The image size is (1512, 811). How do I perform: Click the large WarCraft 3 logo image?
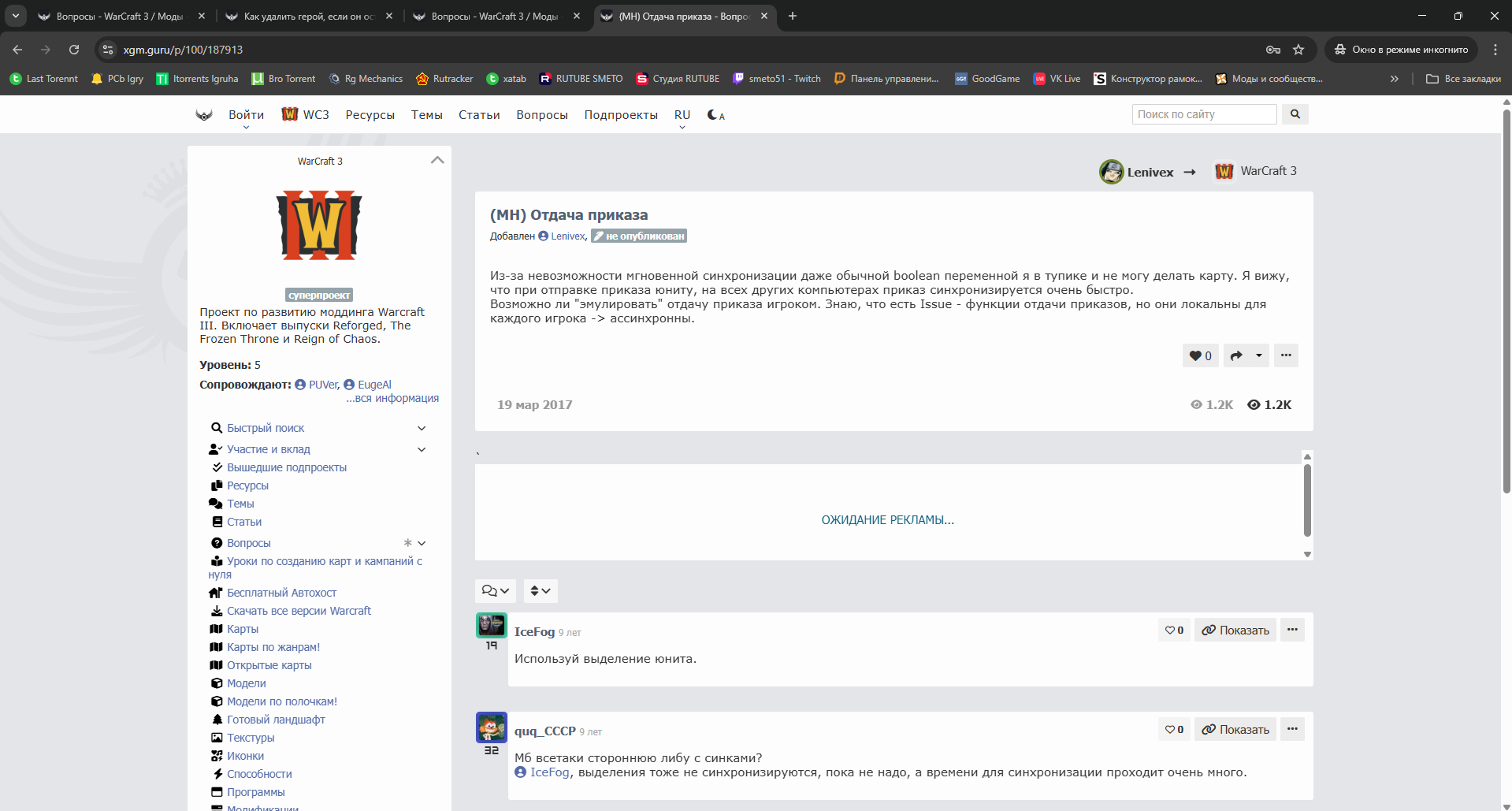319,225
